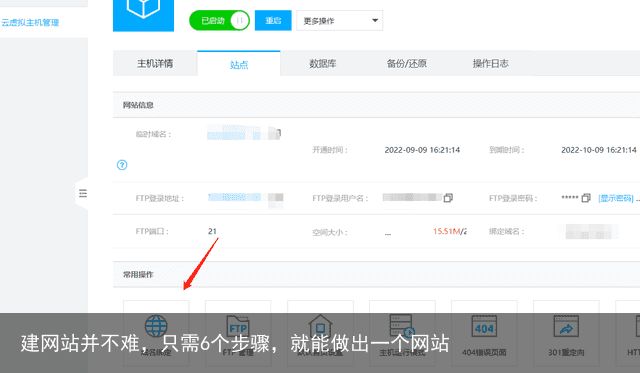This screenshot has height=373, width=640.
Task: Open the domain binding globe icon
Action: [156, 326]
